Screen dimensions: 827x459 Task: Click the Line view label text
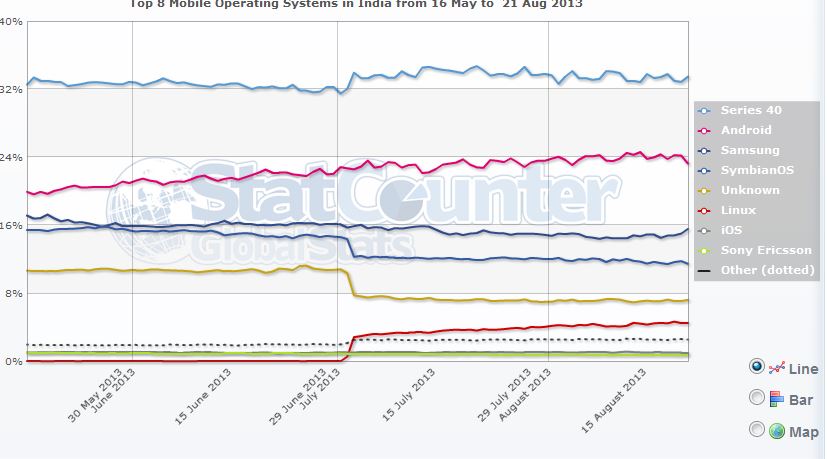tap(803, 369)
